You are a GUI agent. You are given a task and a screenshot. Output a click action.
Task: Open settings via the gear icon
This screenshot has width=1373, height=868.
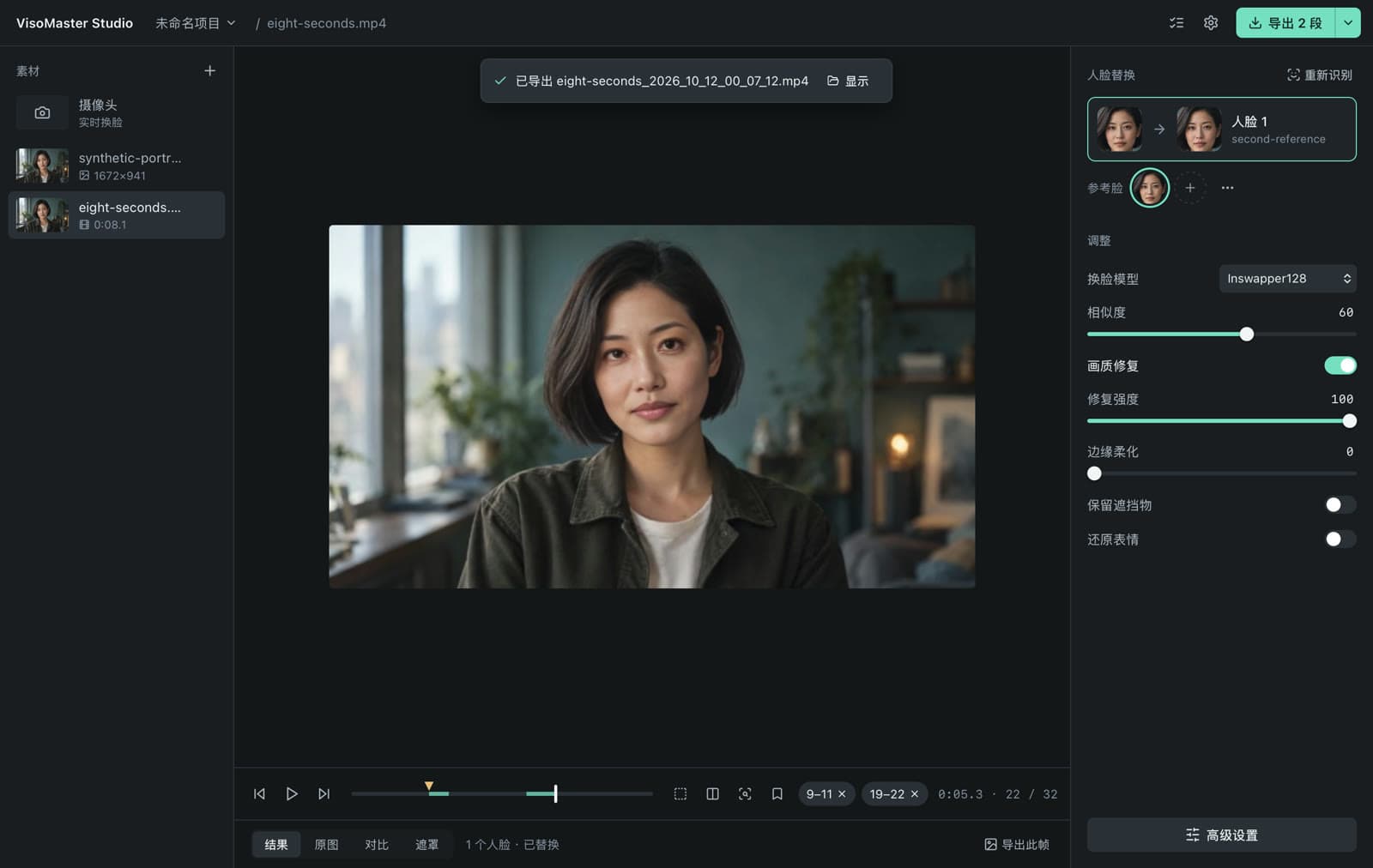click(x=1211, y=23)
